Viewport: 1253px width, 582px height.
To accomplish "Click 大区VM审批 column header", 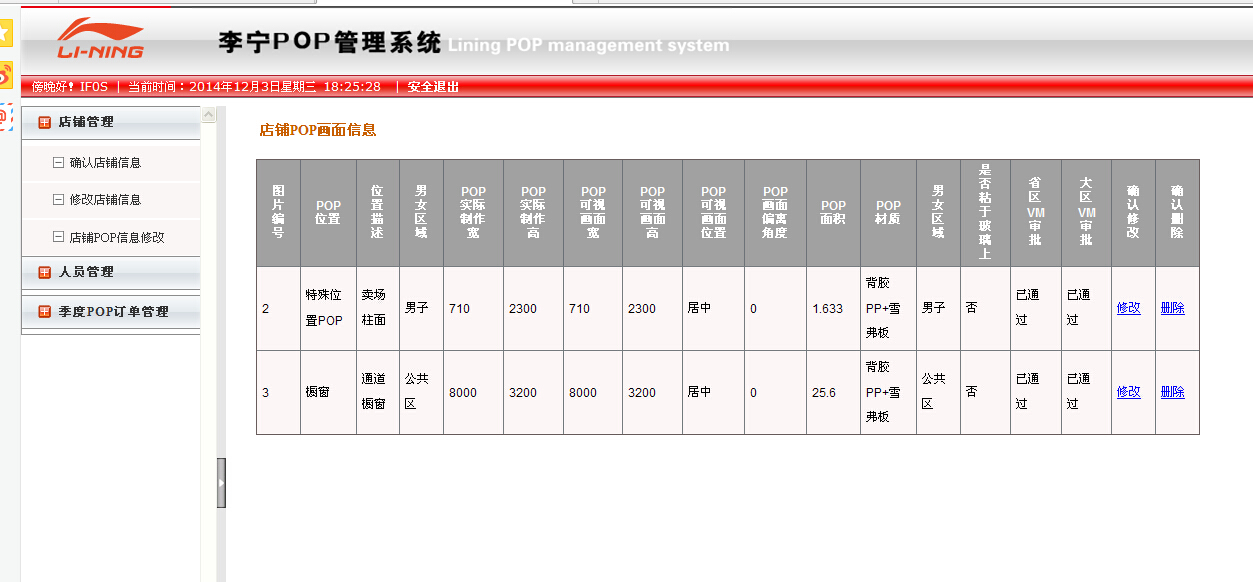I will (x=1086, y=212).
